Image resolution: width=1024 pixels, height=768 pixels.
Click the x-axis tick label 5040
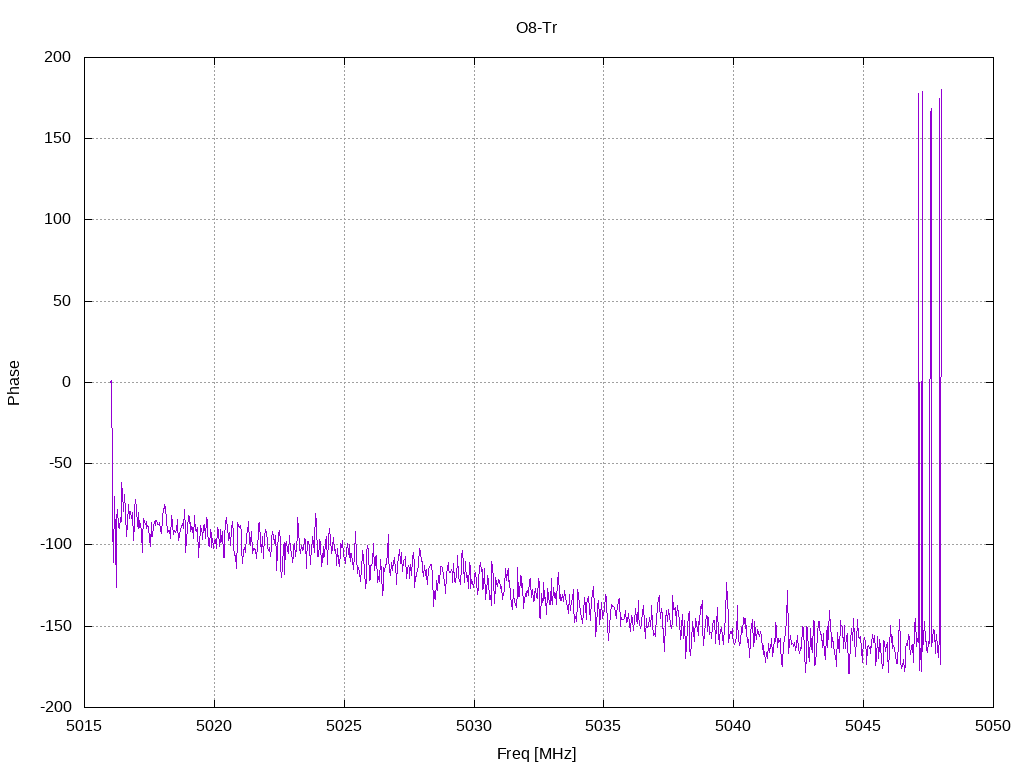point(733,726)
